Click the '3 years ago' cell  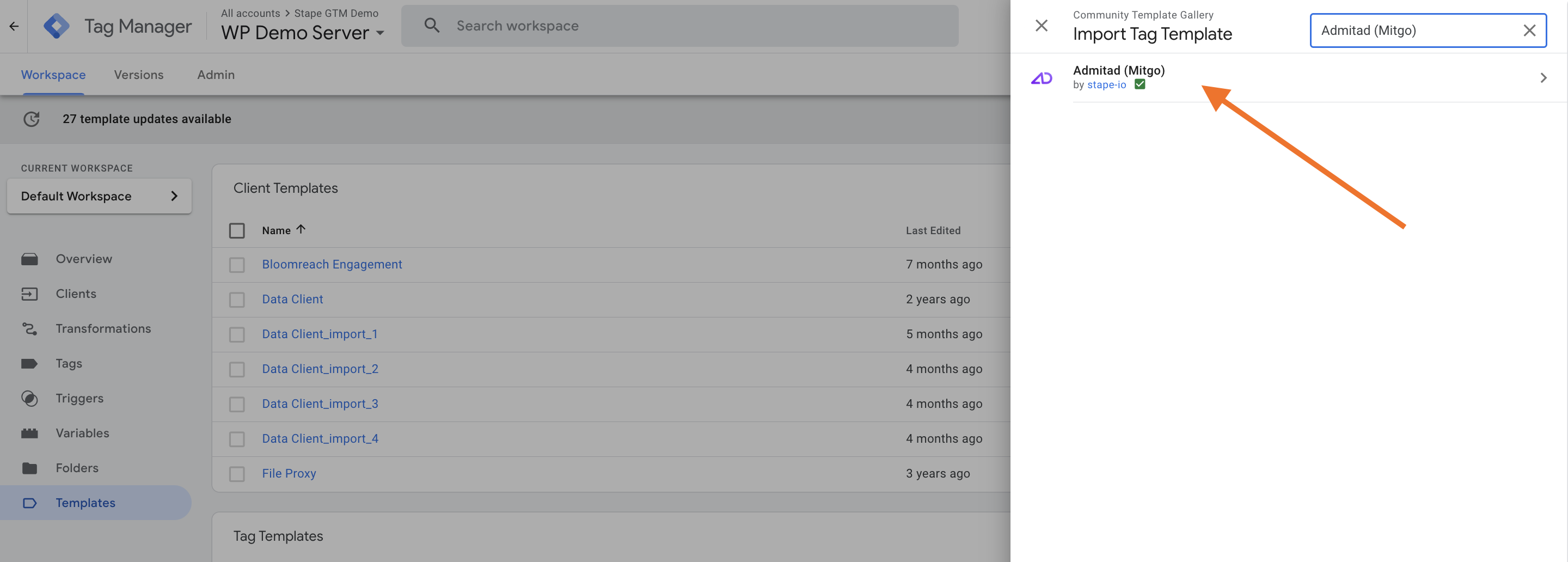point(938,473)
